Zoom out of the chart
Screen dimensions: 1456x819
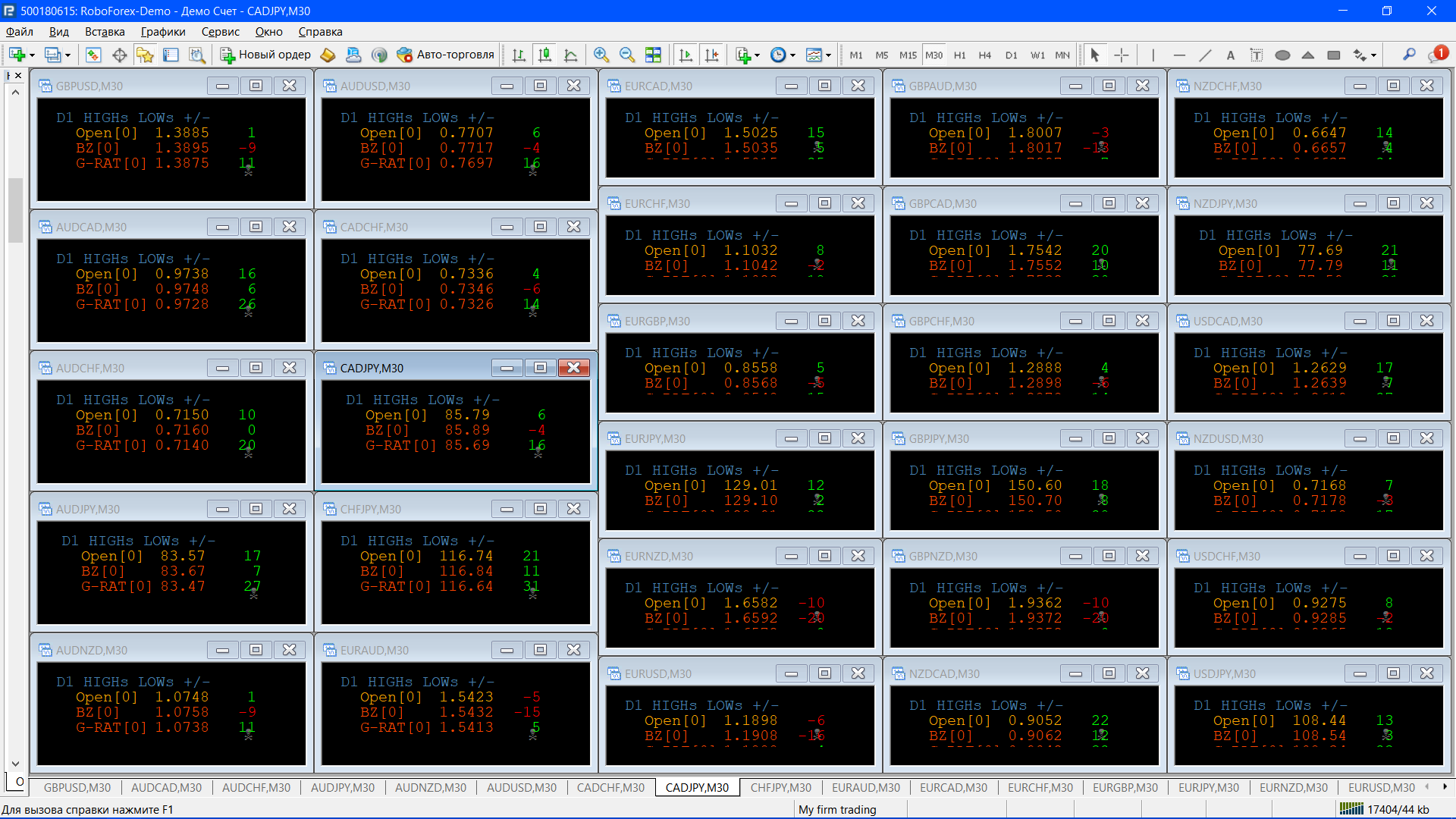626,55
